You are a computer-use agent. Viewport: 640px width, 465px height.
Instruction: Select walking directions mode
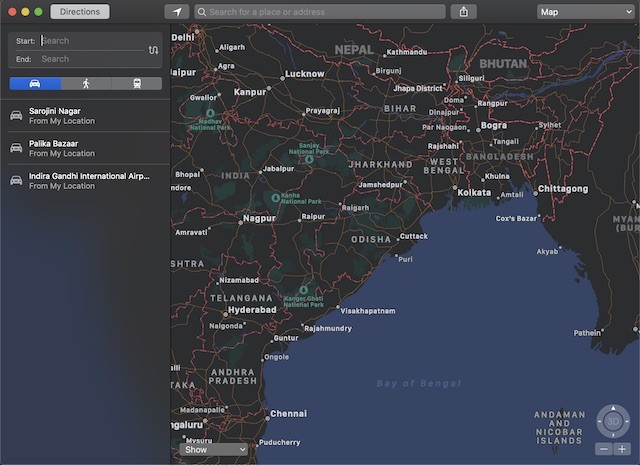(x=86, y=84)
